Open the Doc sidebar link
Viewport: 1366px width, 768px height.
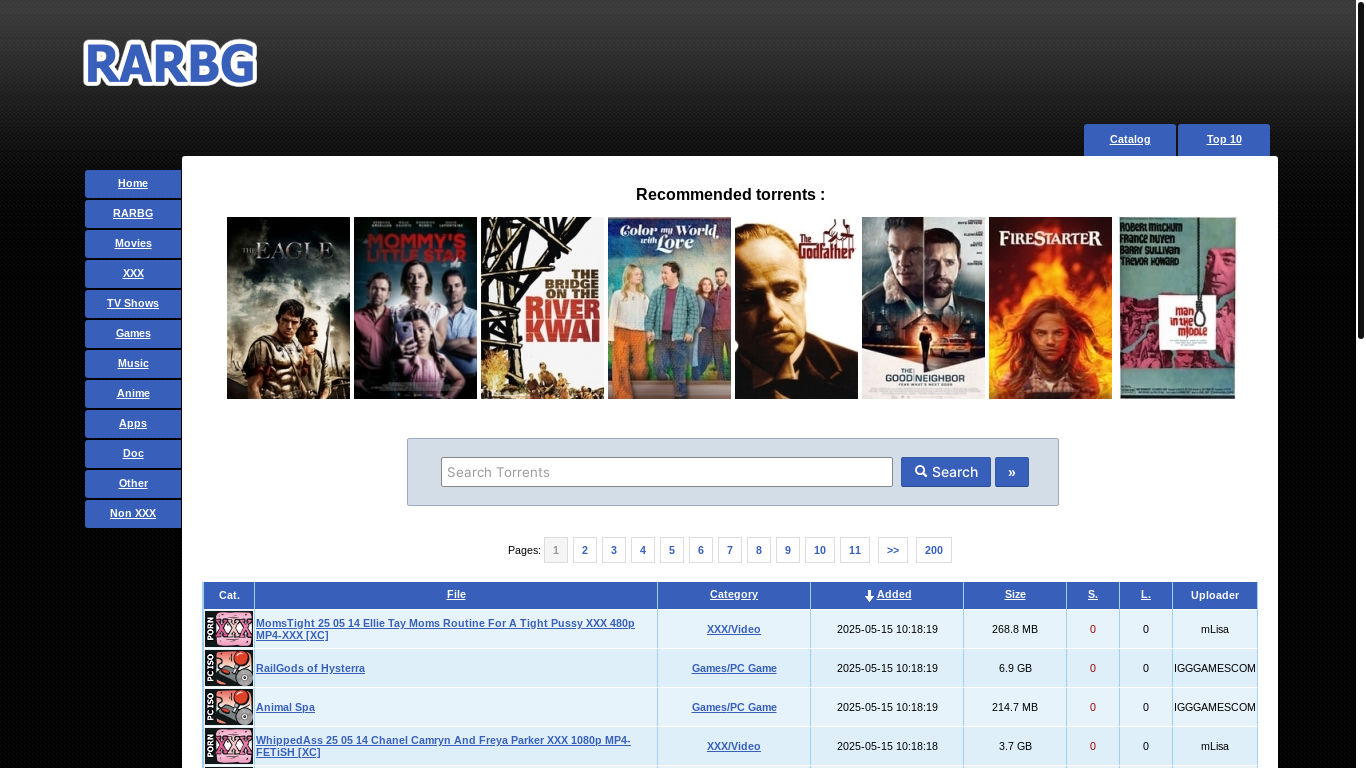[133, 454]
